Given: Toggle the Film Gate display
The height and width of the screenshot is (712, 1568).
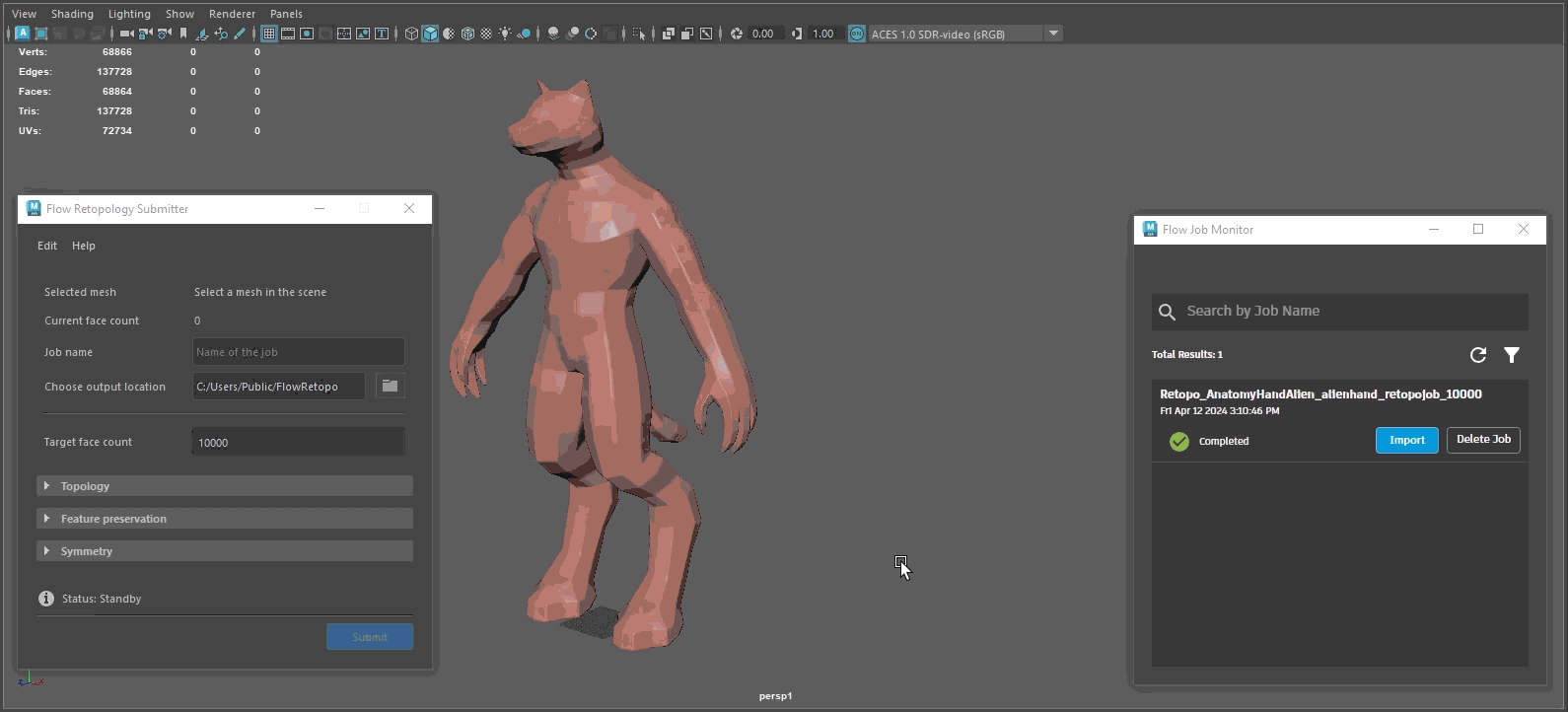Looking at the screenshot, I should click(x=288, y=34).
